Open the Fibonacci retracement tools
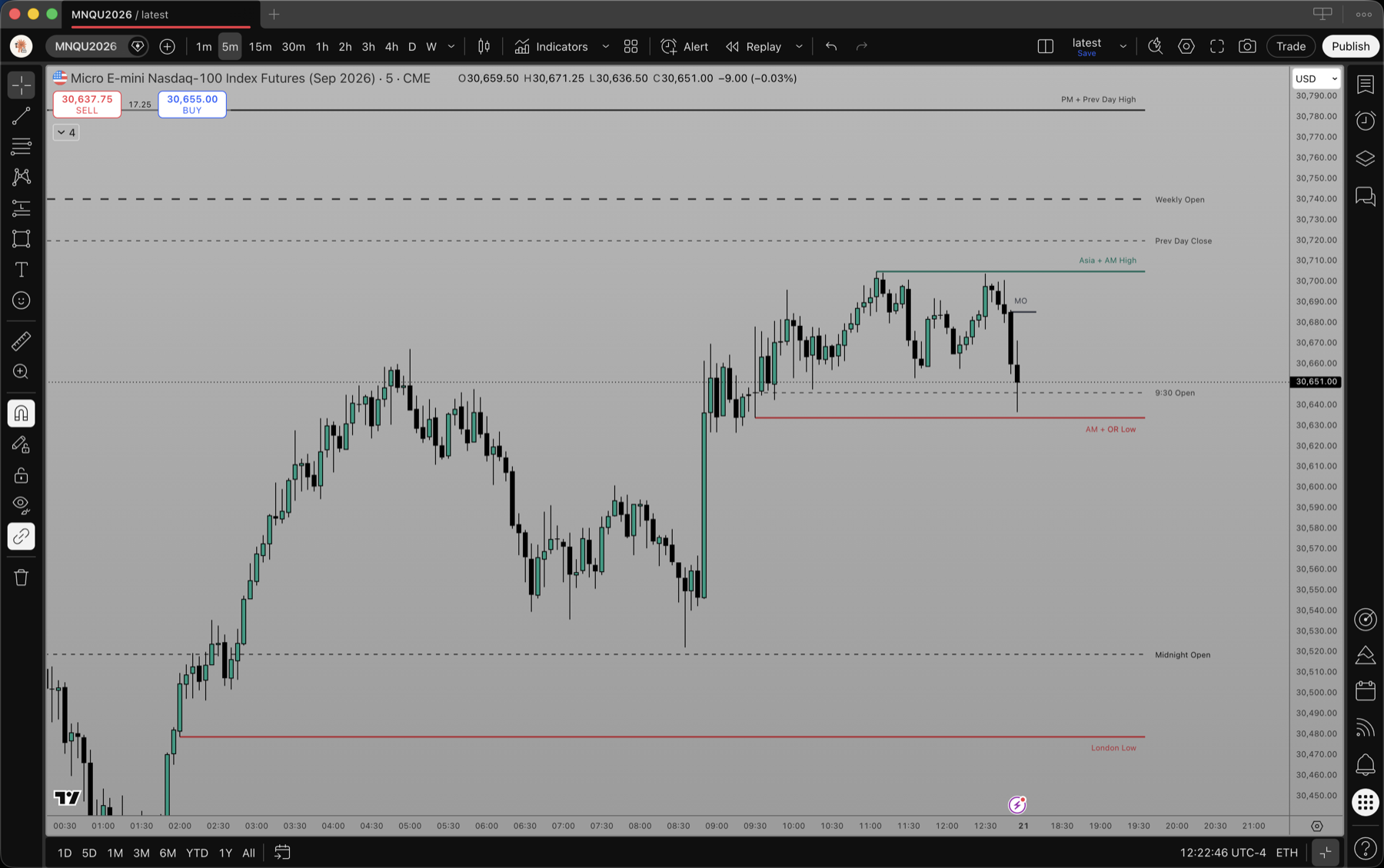1384x868 pixels. [22, 146]
